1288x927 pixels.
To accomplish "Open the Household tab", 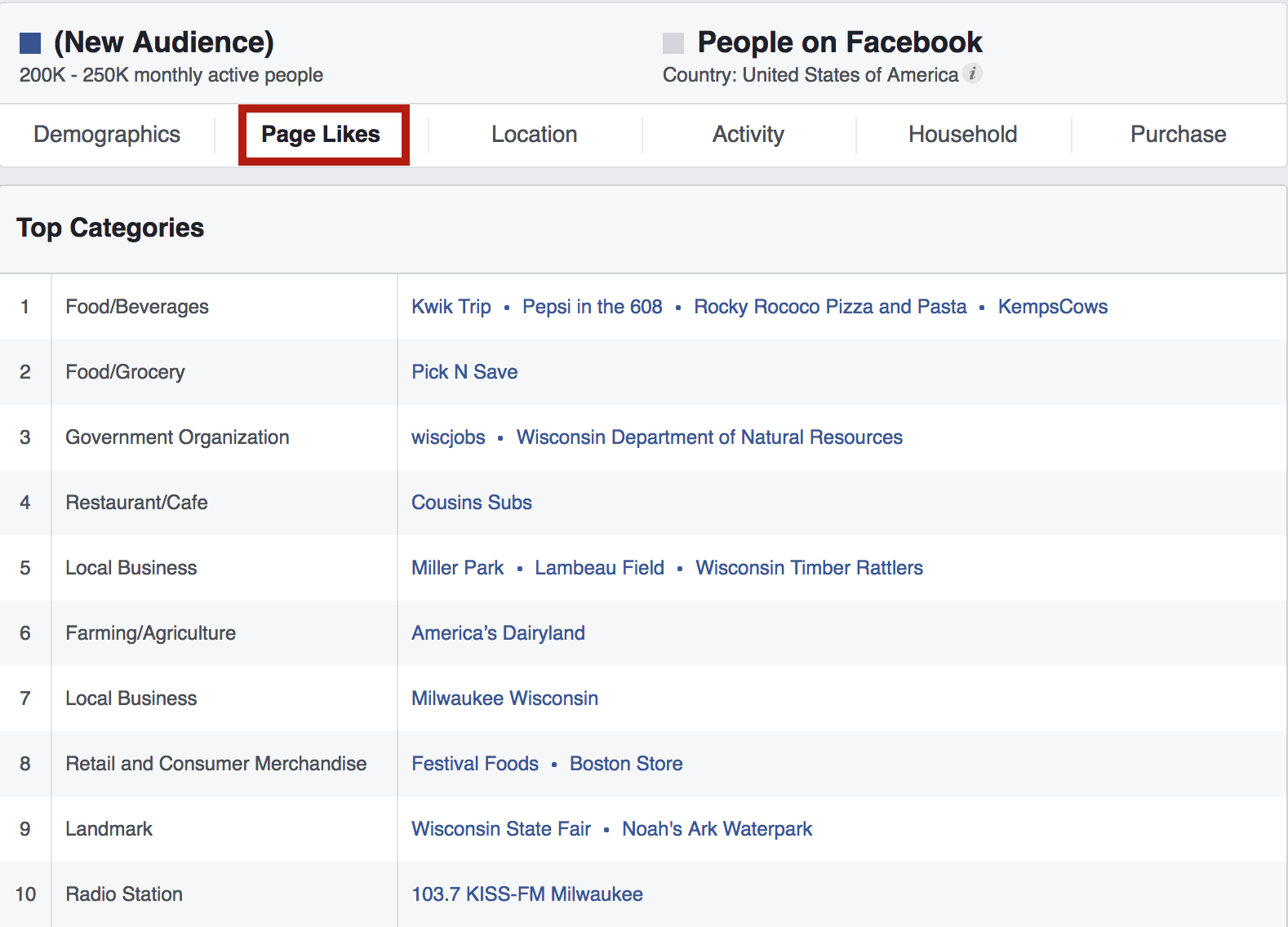I will pos(963,135).
